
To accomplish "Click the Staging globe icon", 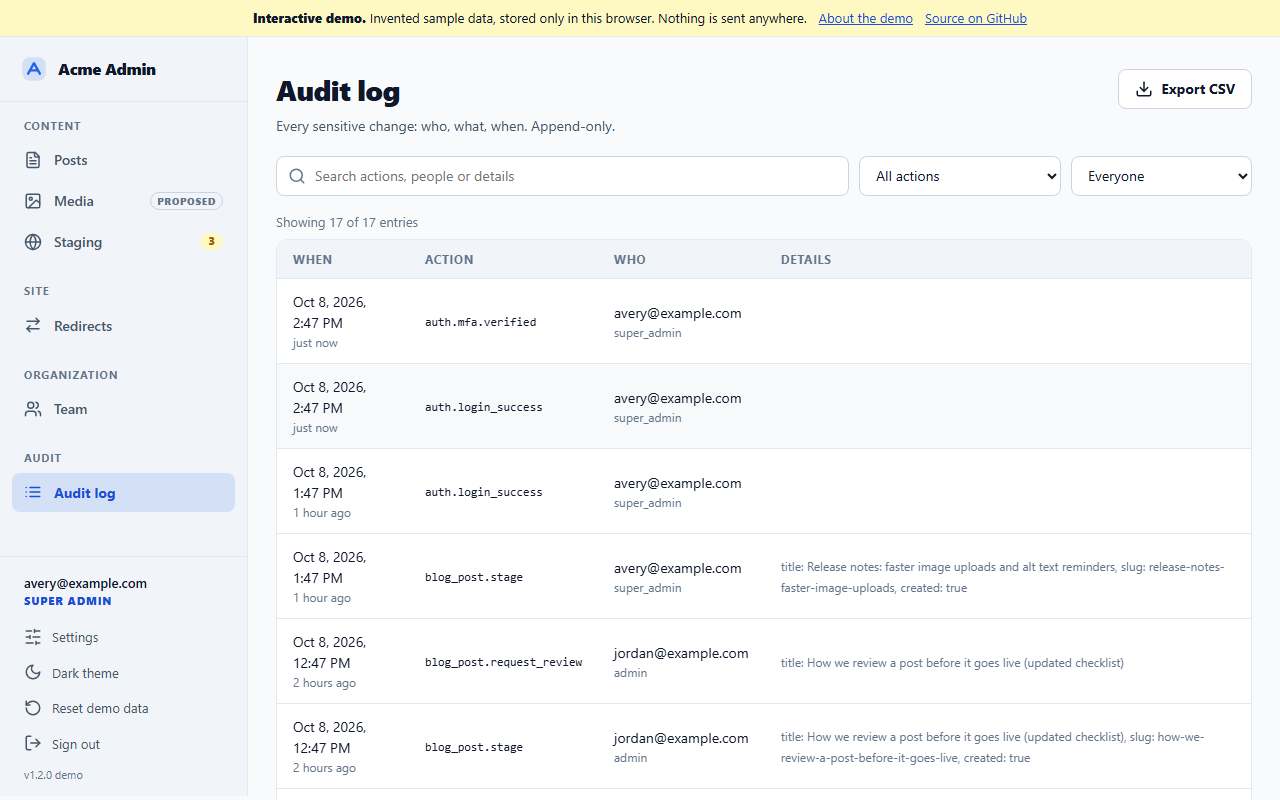I will 33,242.
